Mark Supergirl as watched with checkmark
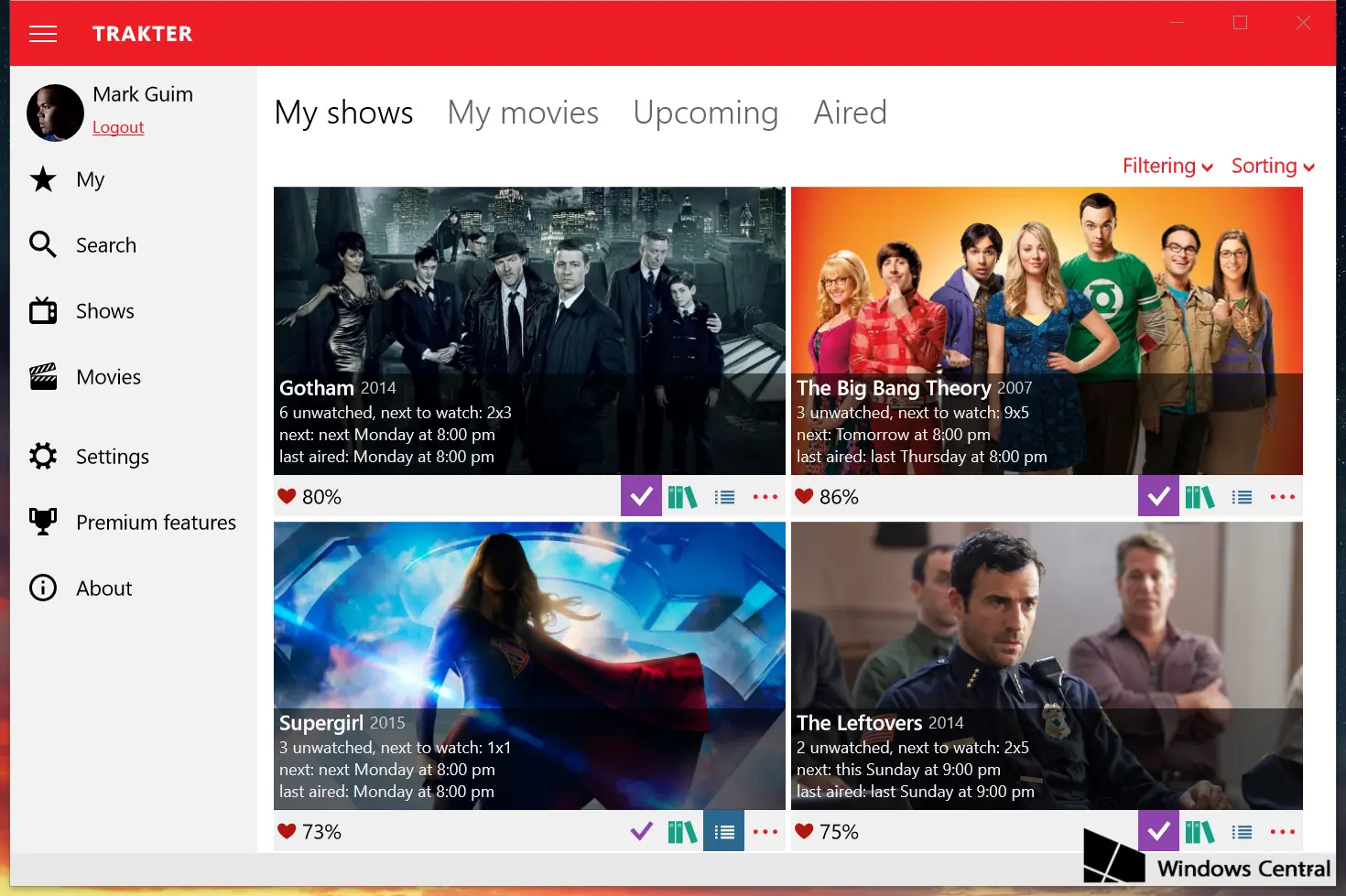This screenshot has height=896, width=1346. click(641, 831)
